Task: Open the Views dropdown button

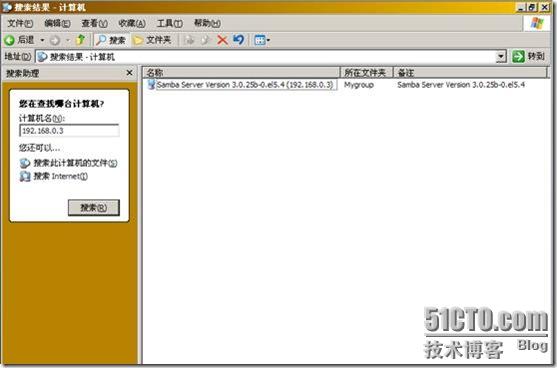Action: point(262,40)
